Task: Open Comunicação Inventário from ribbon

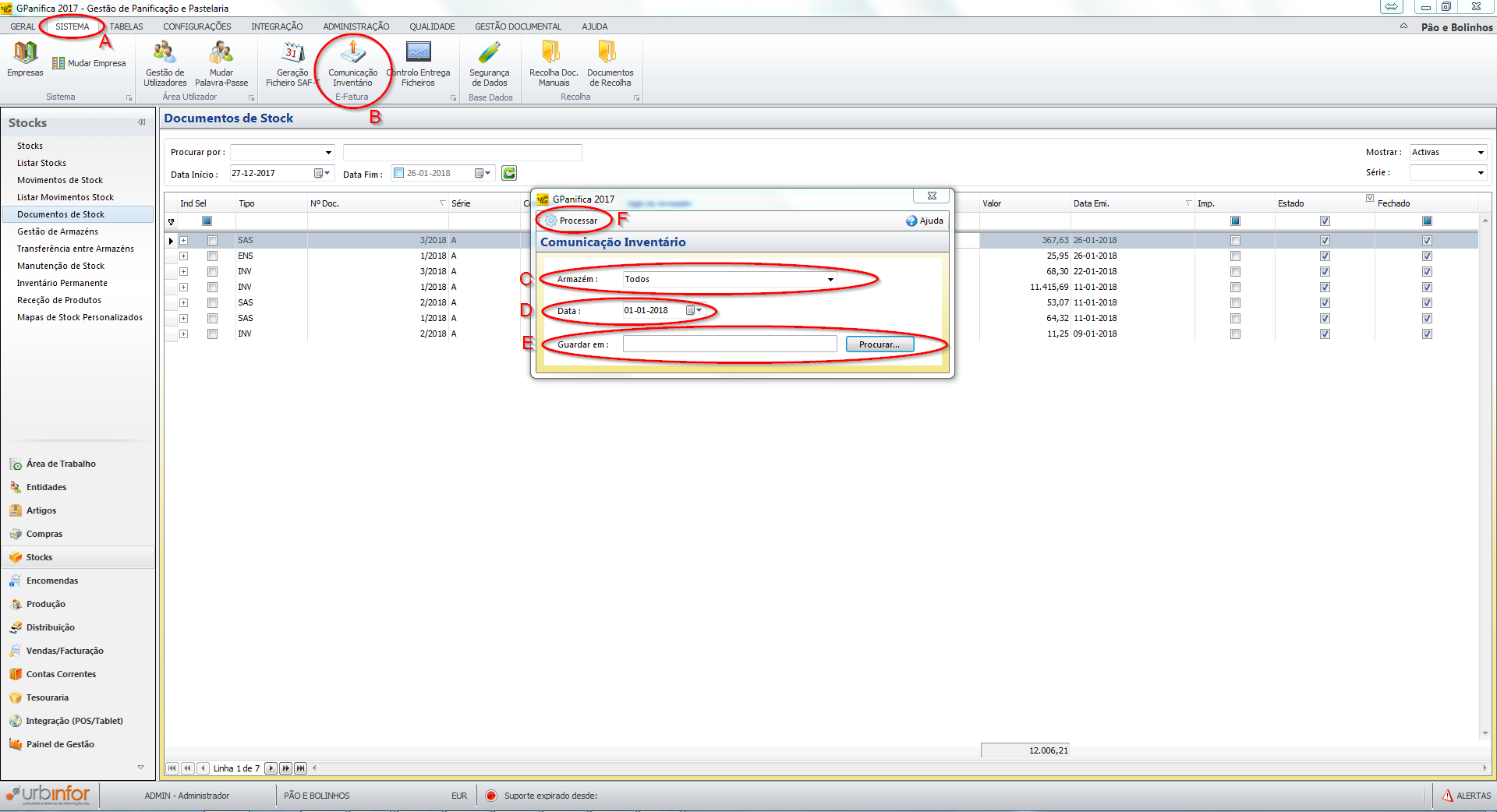Action: (x=352, y=62)
